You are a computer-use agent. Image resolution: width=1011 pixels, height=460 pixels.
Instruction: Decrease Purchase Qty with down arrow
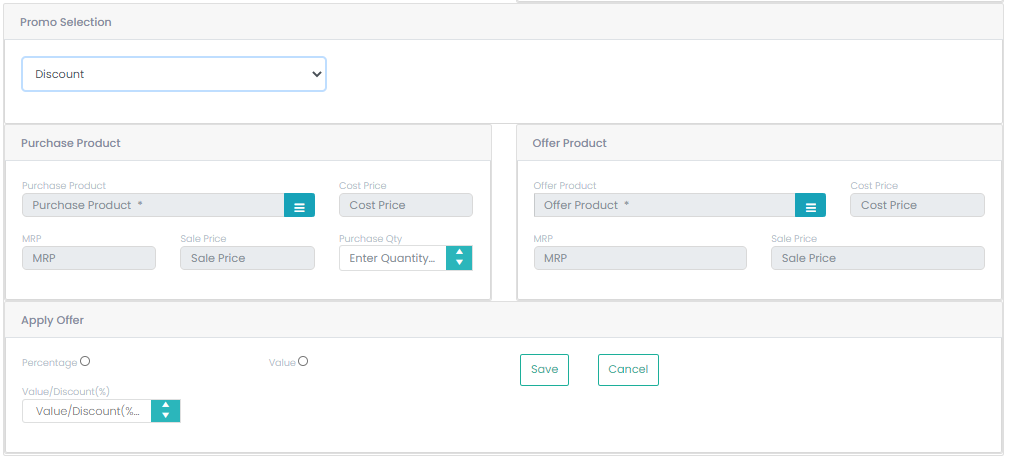click(459, 263)
